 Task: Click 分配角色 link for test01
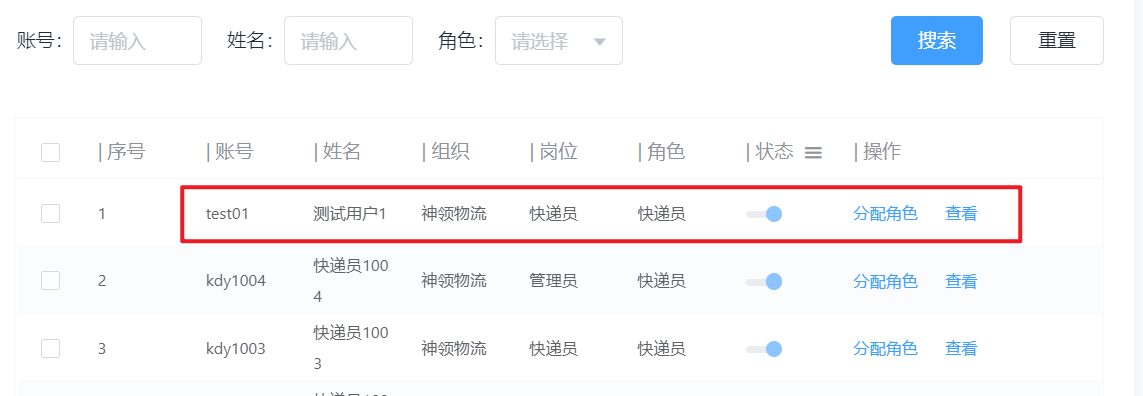(885, 214)
